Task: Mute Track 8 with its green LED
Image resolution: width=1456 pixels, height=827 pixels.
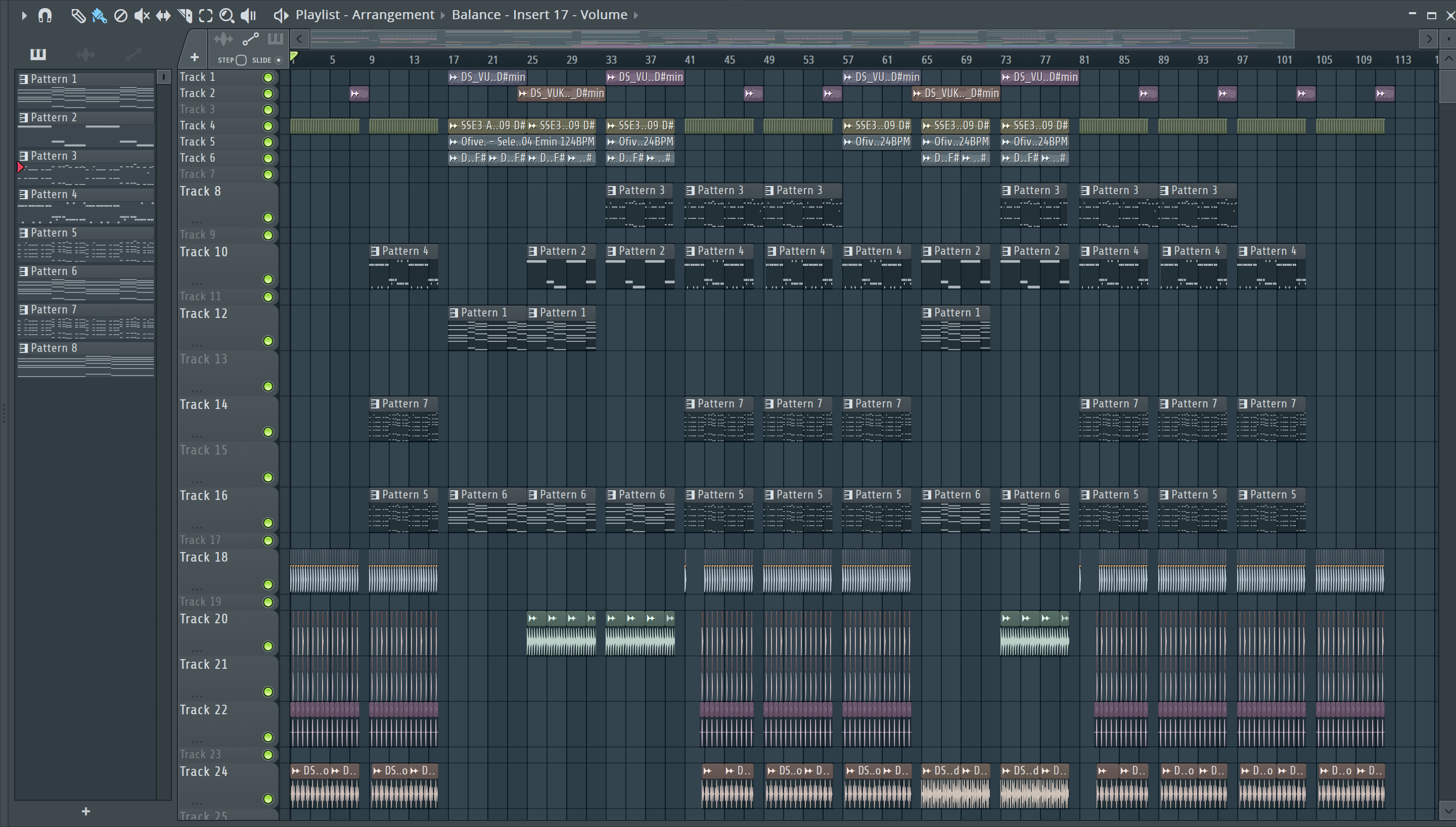Action: click(x=268, y=217)
